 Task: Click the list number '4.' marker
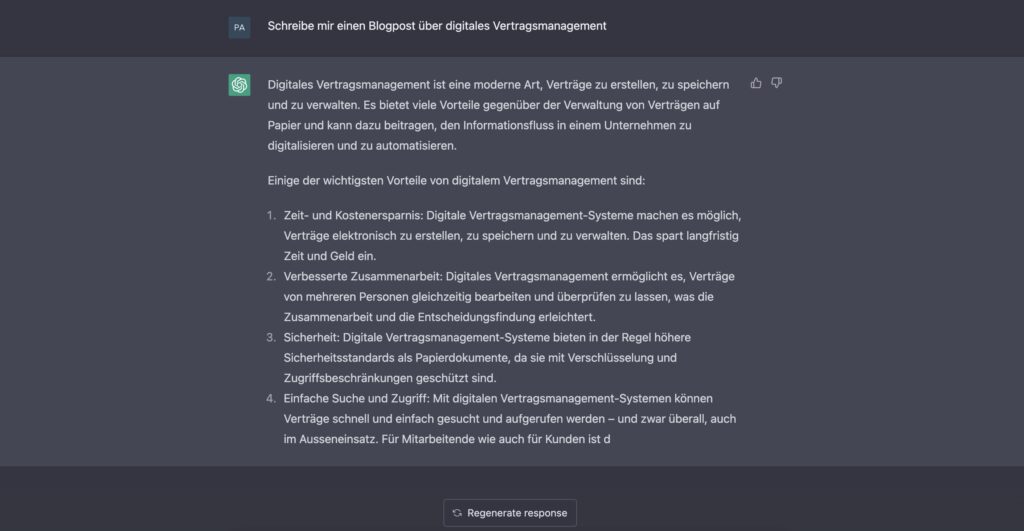click(271, 398)
